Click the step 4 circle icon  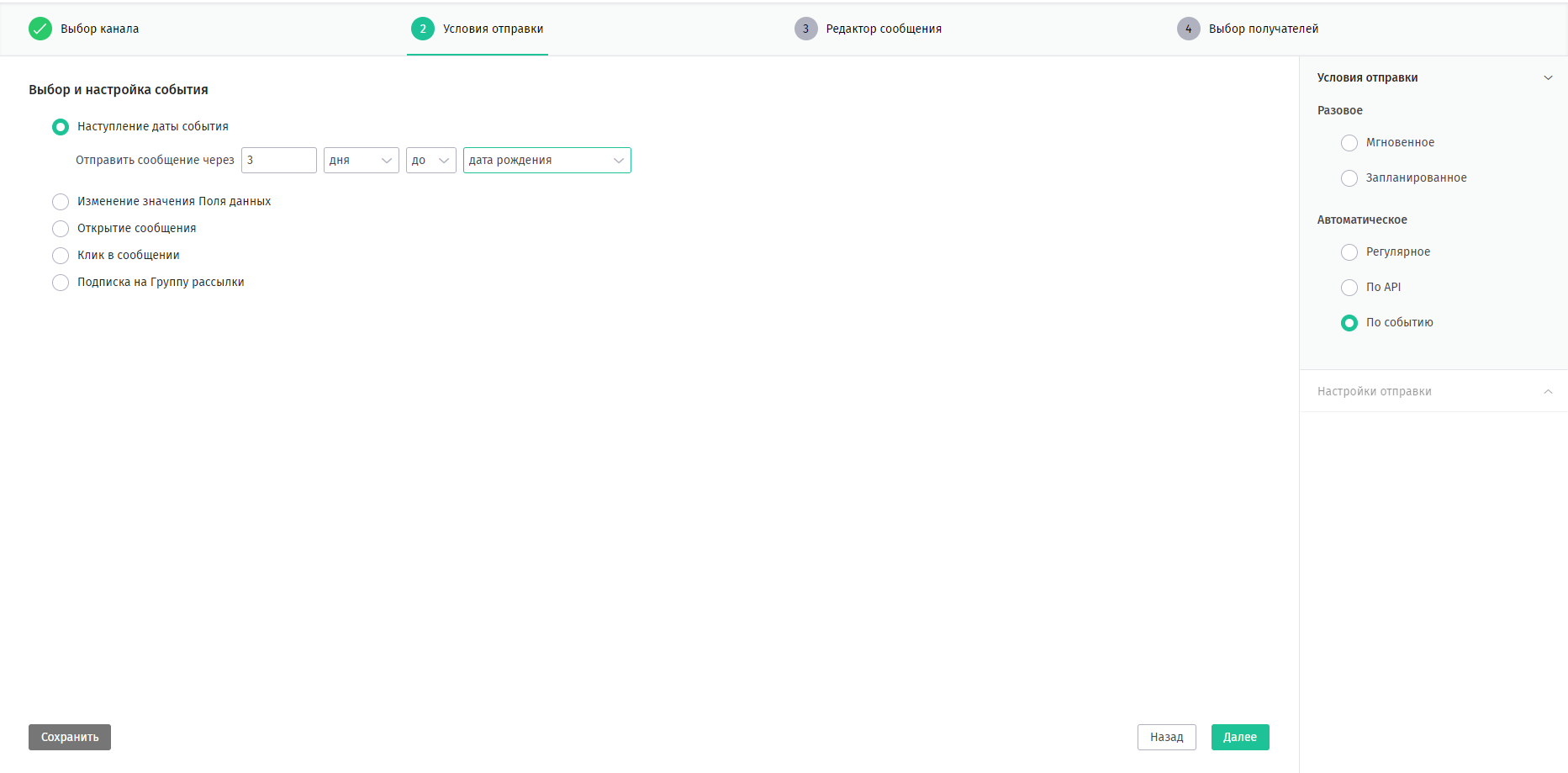1189,29
